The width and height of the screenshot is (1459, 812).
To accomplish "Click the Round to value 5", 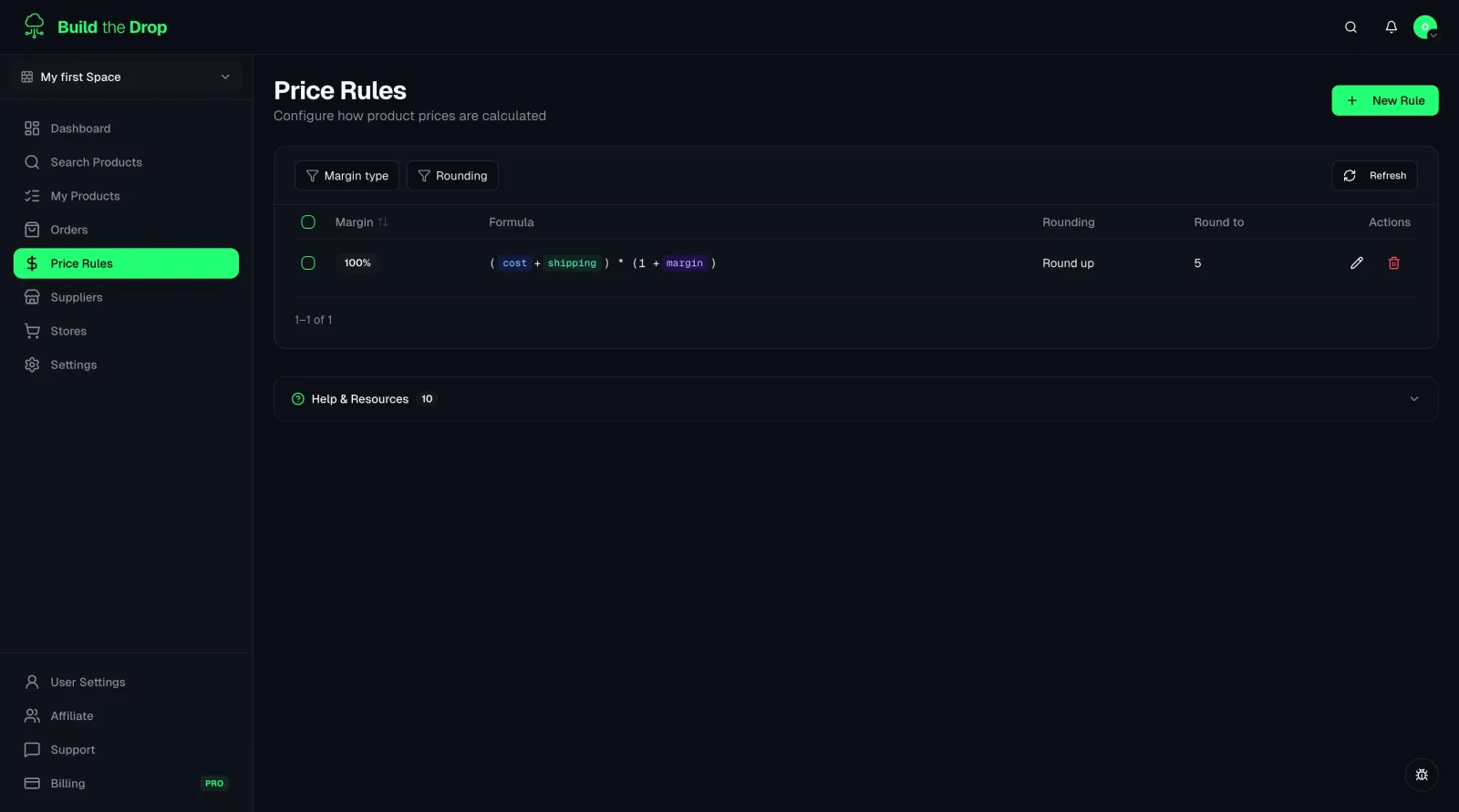I will [1197, 263].
